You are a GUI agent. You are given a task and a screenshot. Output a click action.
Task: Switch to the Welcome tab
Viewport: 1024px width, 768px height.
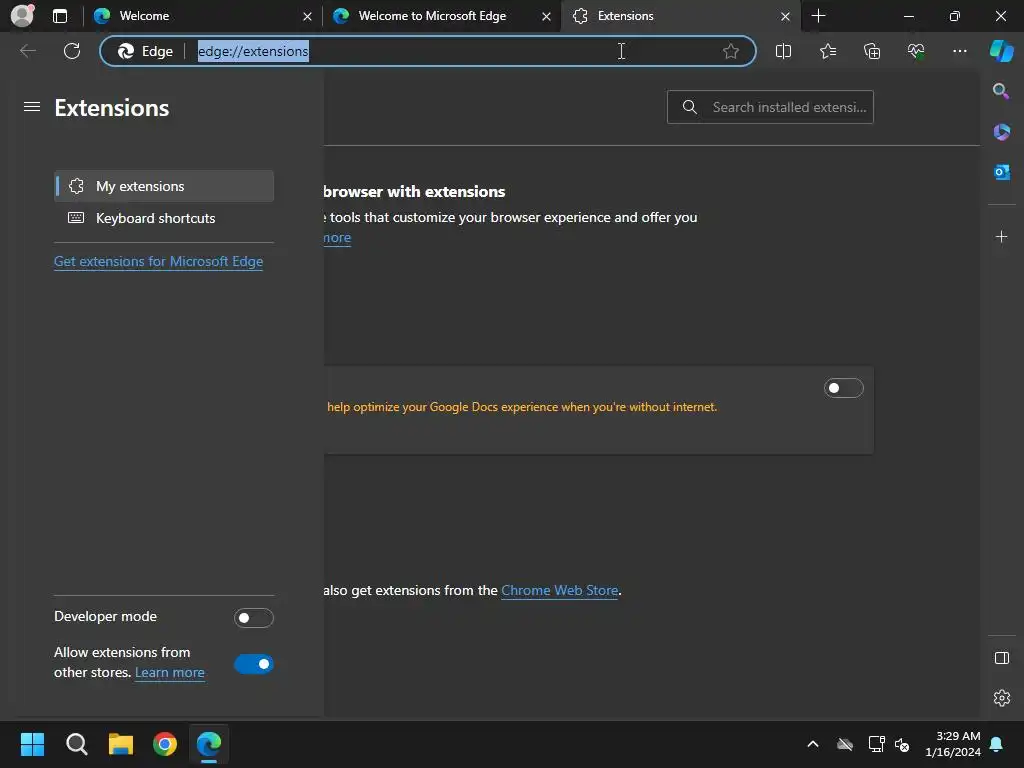coord(201,16)
